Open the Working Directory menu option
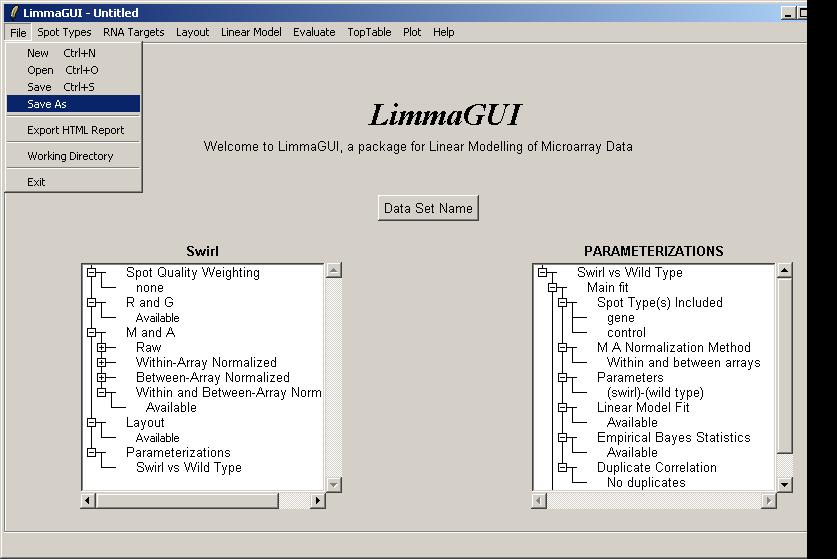The height and width of the screenshot is (559, 837). coord(70,156)
